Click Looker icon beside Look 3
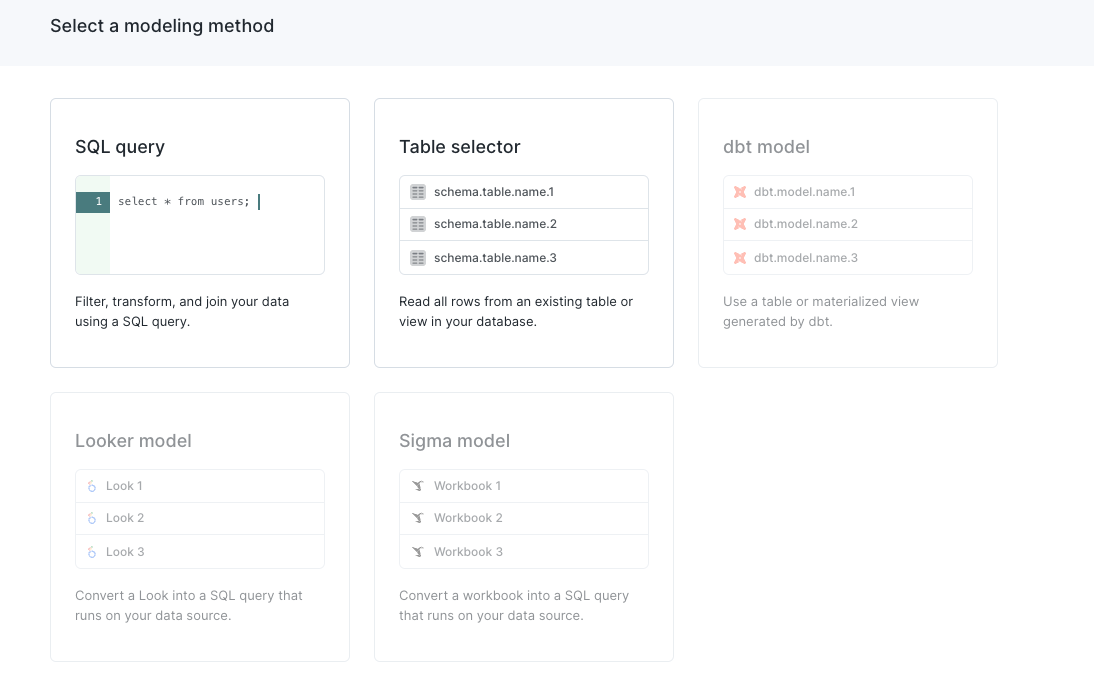Viewport: 1094px width, 696px height. [x=91, y=552]
